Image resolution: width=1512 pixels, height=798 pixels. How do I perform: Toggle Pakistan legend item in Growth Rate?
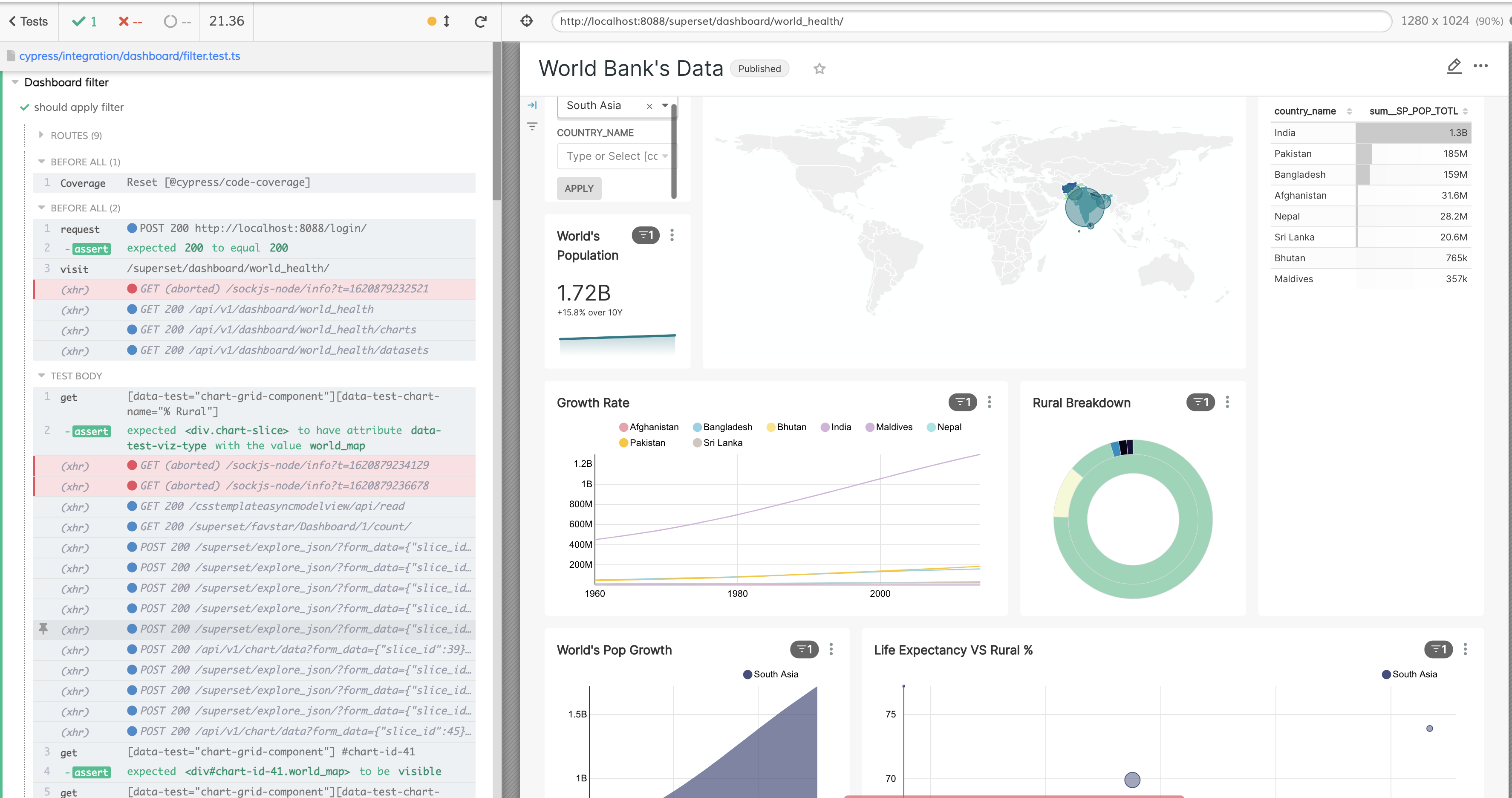[642, 443]
